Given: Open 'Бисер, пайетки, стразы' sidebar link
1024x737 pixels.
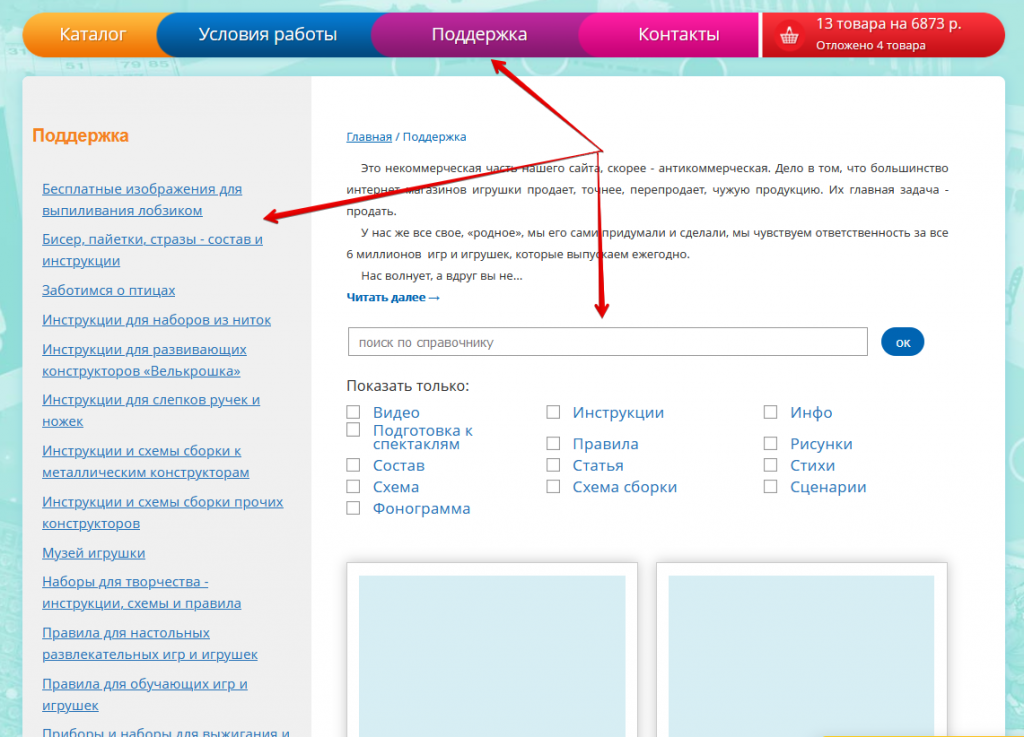Looking at the screenshot, I should (152, 250).
